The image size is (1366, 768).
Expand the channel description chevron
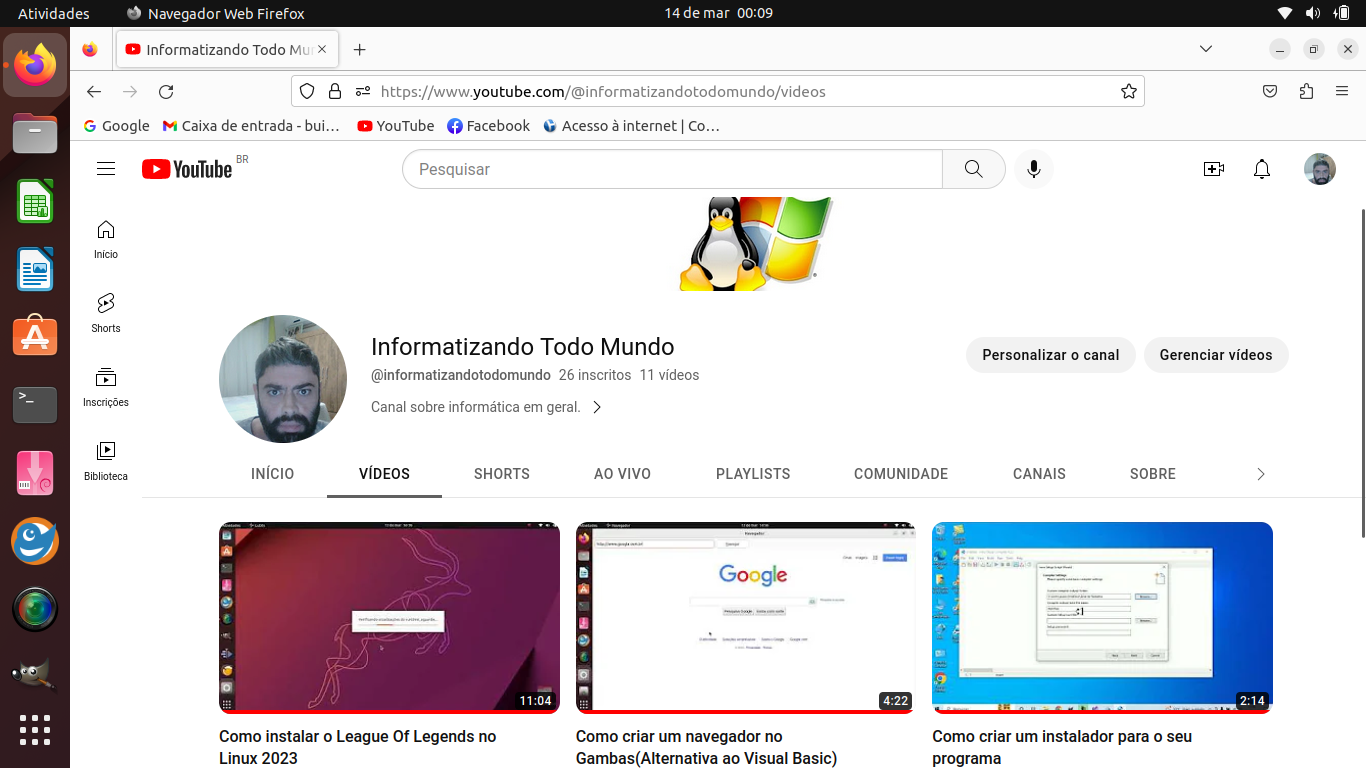coord(597,407)
